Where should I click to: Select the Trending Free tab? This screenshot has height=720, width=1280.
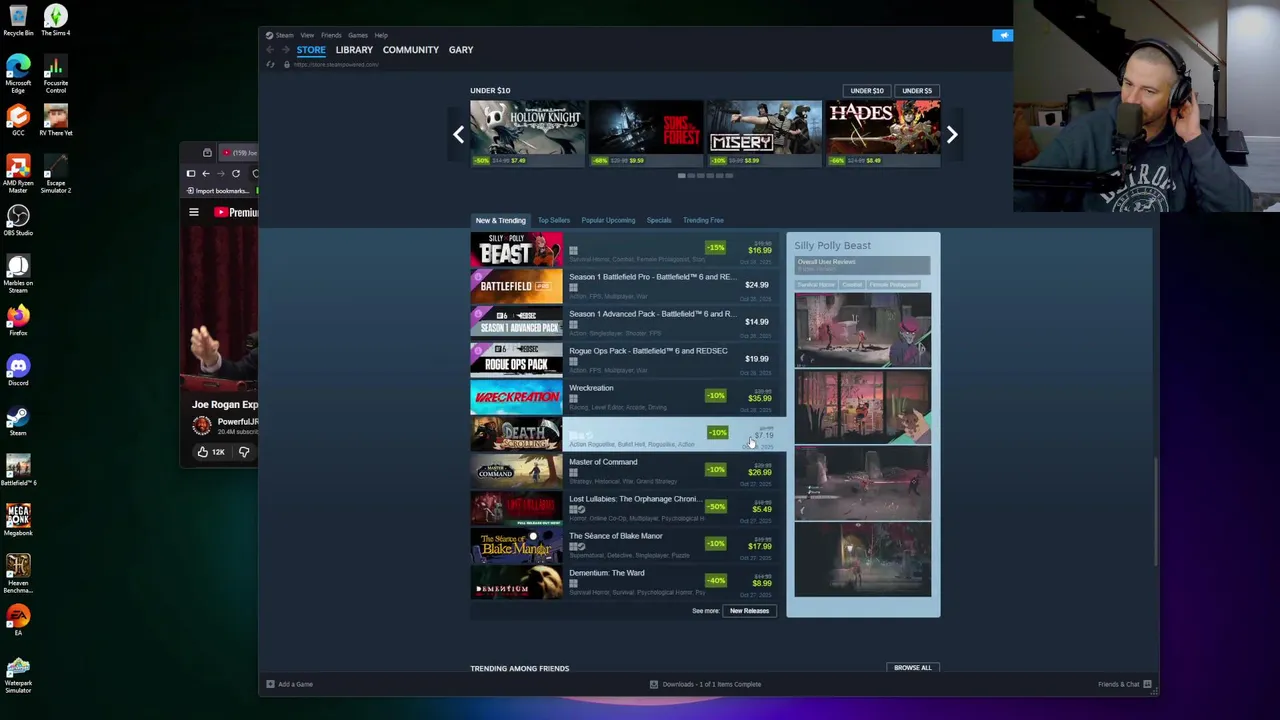(x=703, y=220)
